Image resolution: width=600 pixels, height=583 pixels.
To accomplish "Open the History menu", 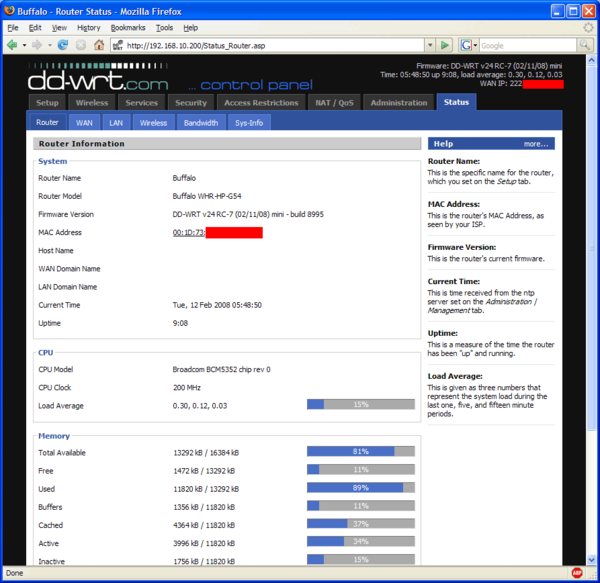I will click(88, 28).
